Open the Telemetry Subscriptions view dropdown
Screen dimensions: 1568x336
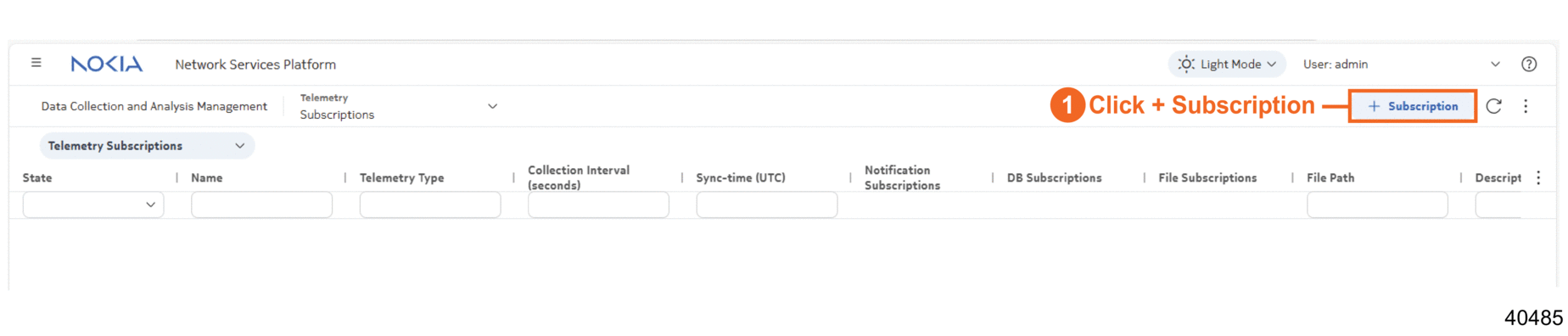(x=398, y=106)
